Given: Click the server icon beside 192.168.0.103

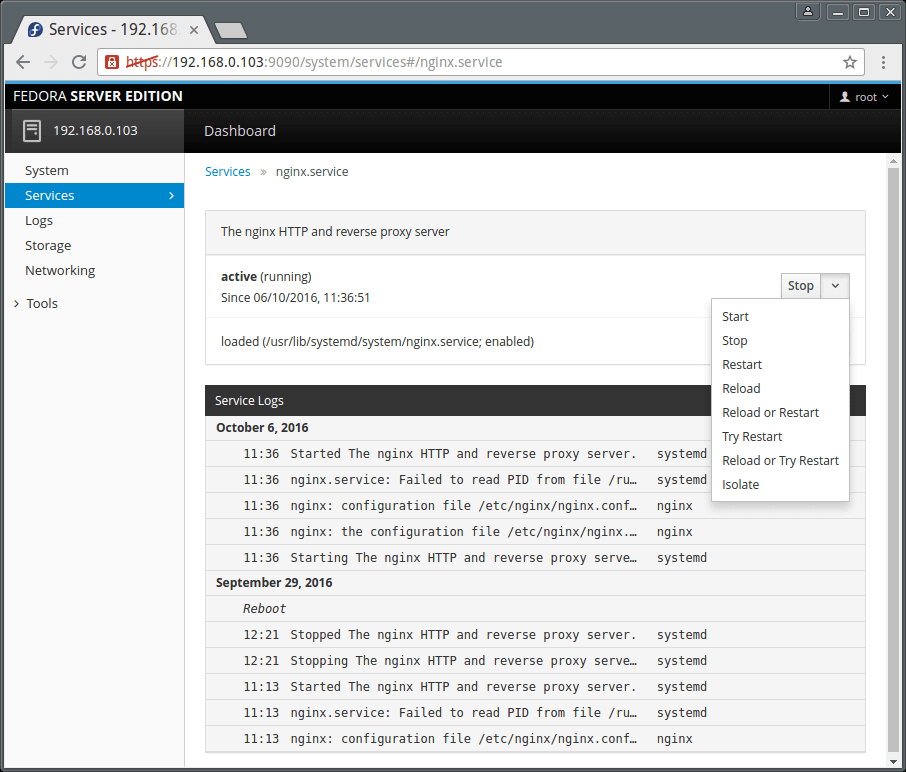Looking at the screenshot, I should (x=32, y=130).
